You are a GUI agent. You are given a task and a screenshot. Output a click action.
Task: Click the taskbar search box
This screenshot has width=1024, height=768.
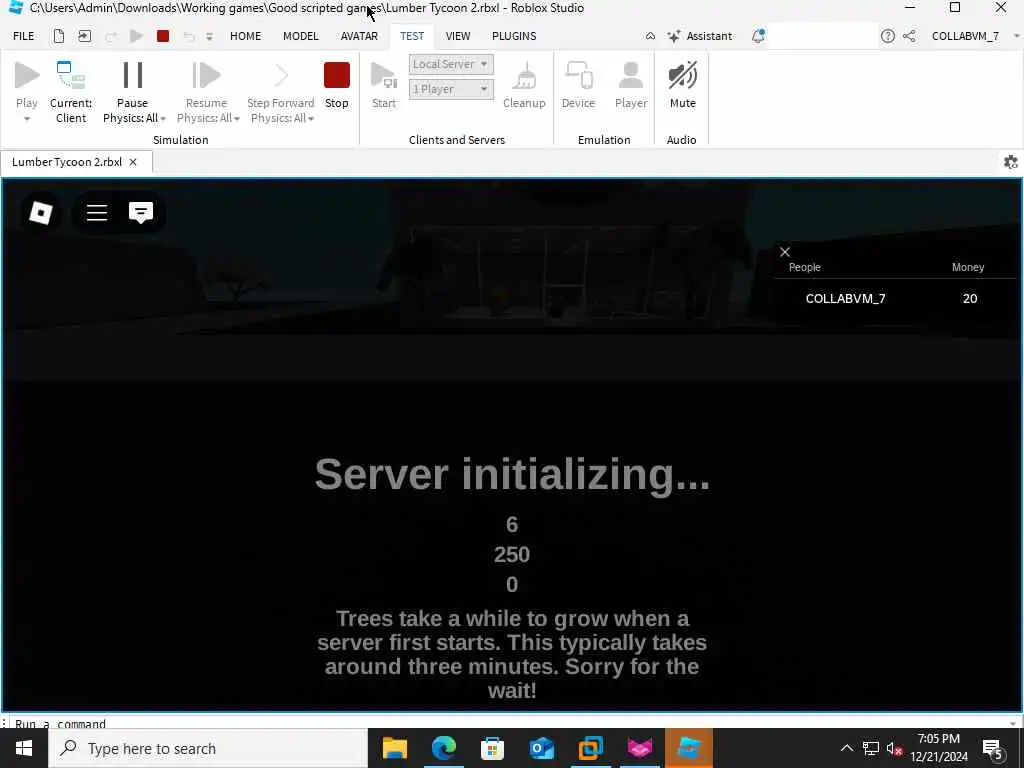[208, 748]
